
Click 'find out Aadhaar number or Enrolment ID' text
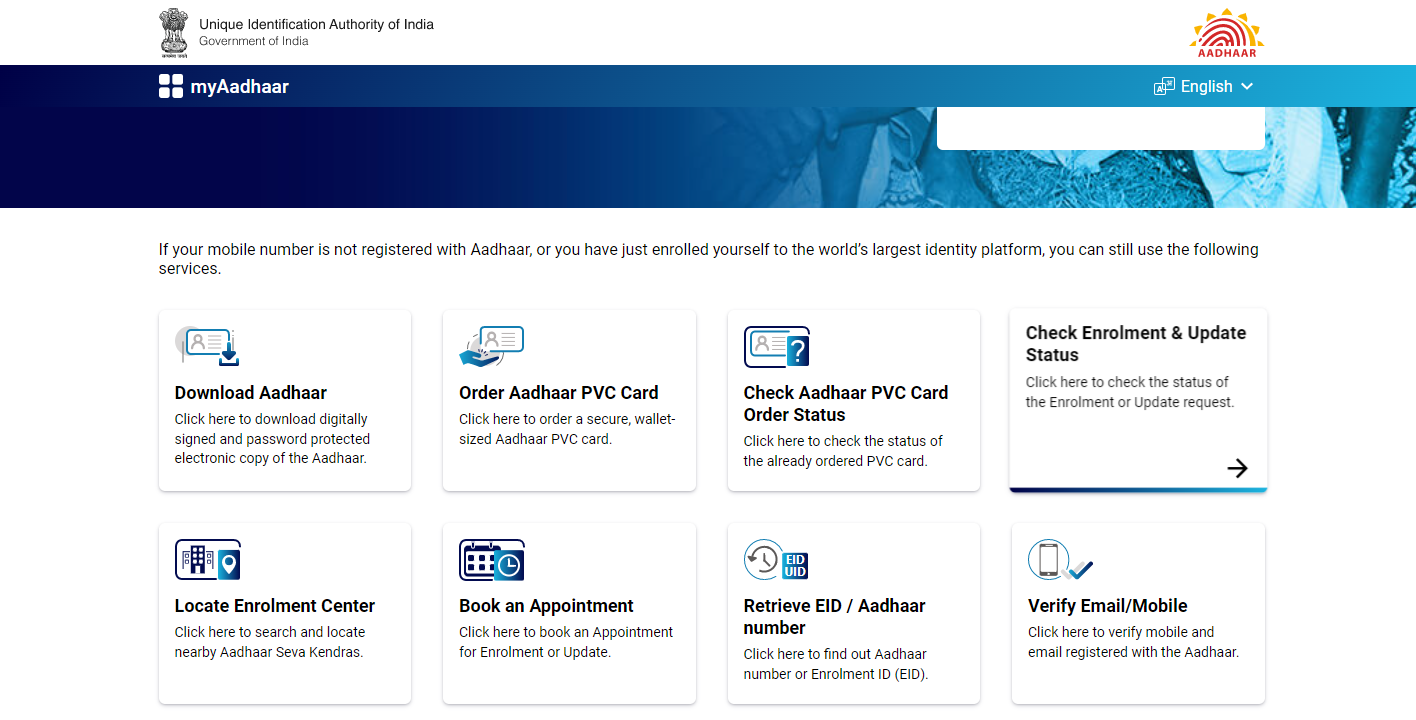(x=836, y=664)
